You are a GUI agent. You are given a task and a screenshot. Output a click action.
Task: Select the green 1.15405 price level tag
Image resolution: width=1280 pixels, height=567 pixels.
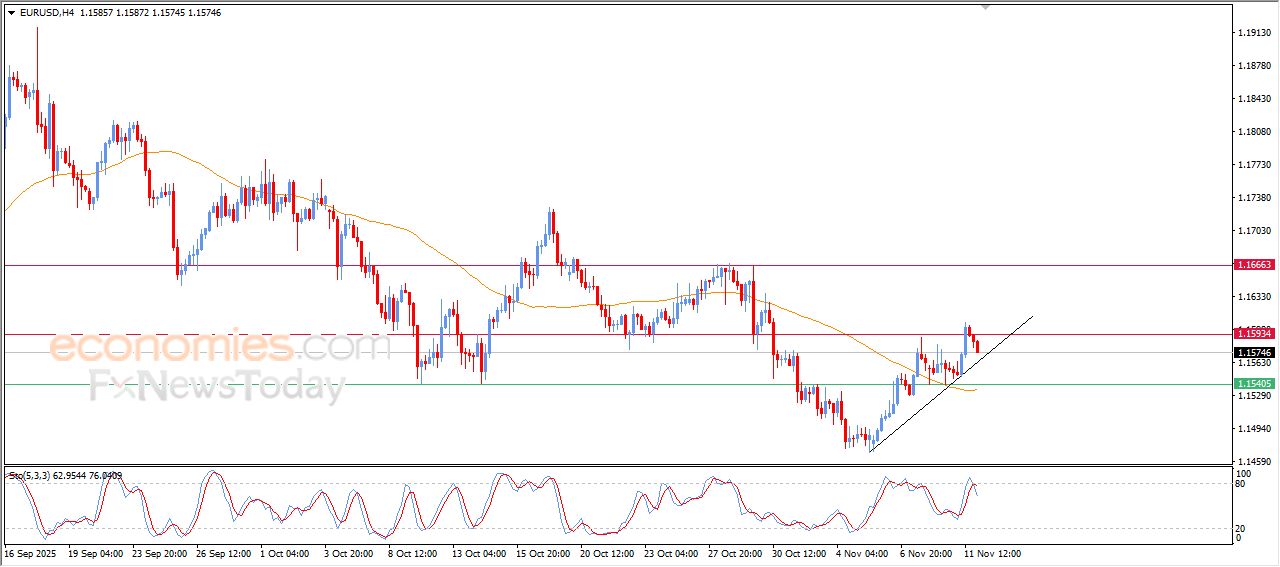(x=1254, y=384)
